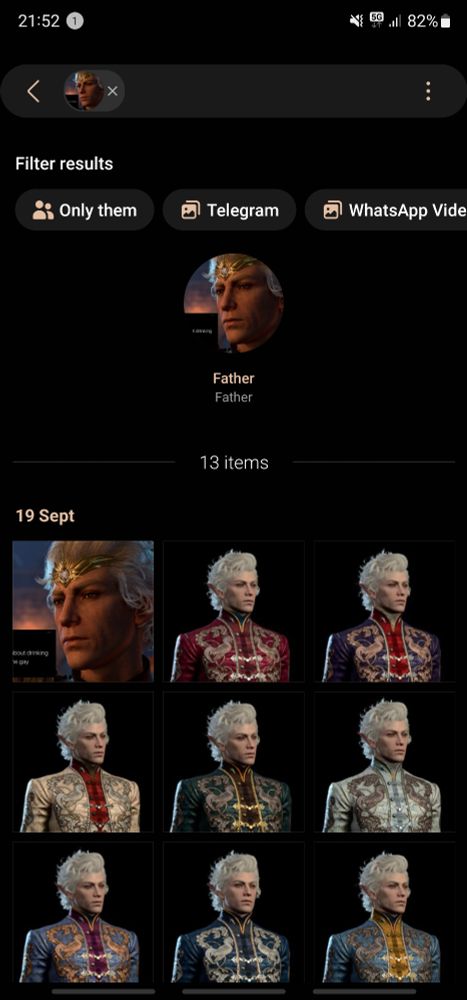The image size is (467, 1000).
Task: Open the dark green jacket photo
Action: [234, 762]
